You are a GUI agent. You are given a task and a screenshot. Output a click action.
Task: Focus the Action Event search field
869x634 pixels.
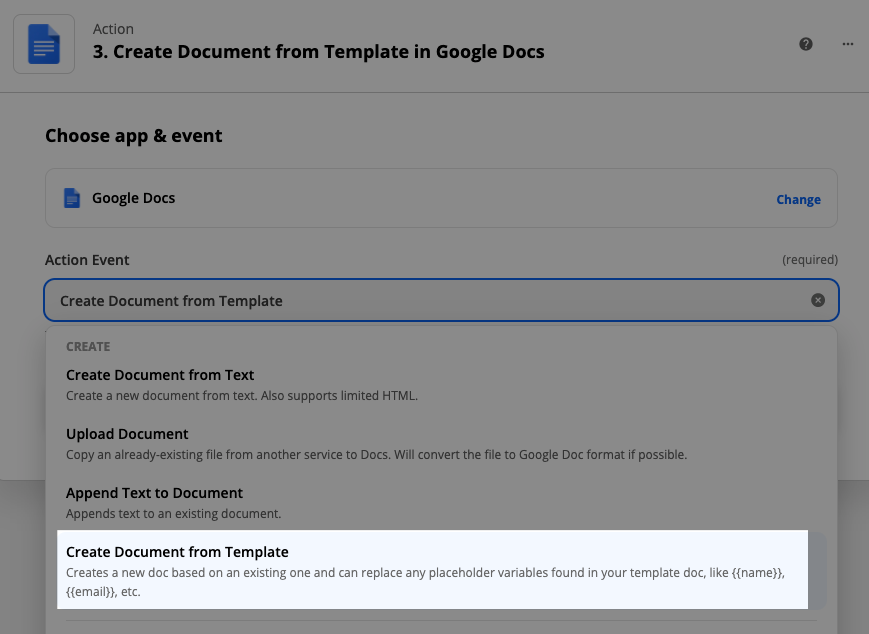[x=441, y=300]
